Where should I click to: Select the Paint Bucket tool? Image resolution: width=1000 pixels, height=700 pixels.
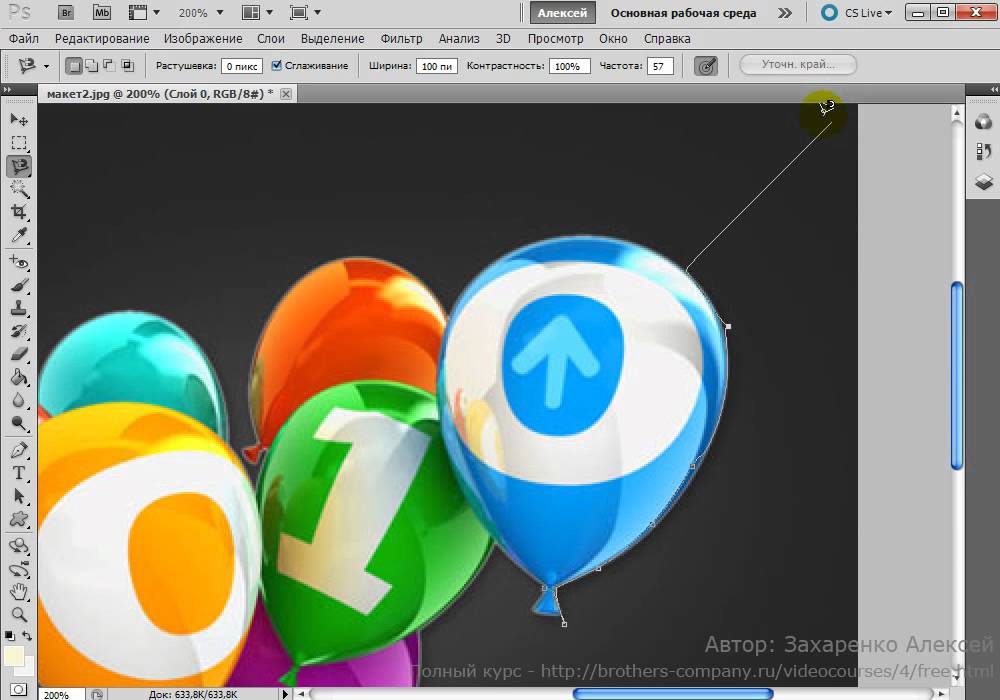19,377
